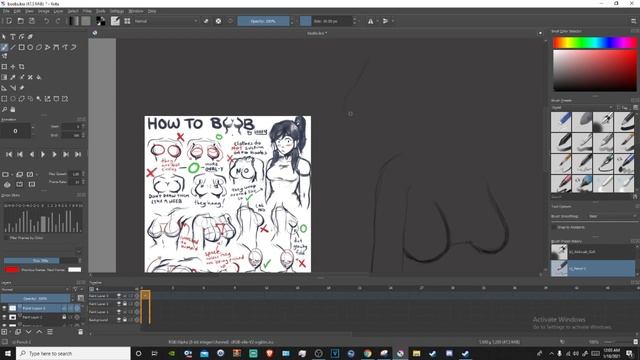This screenshot has width=640, height=360.
Task: Save the document from toolbar
Action: click(32, 21)
